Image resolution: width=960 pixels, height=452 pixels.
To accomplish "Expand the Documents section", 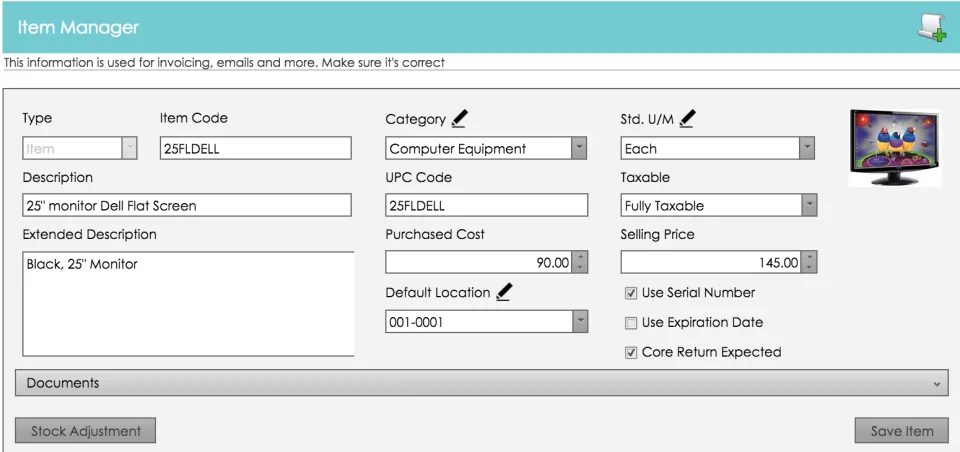I will [x=481, y=383].
